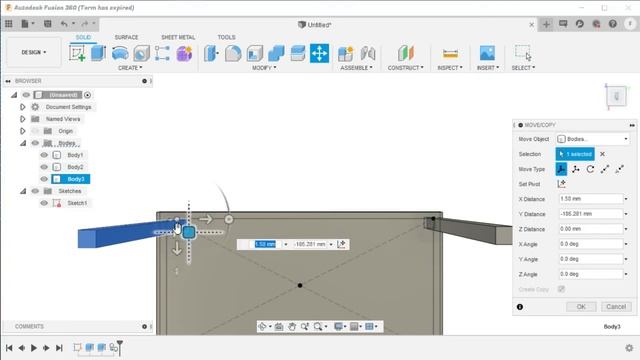Open the Create menu dropdown
This screenshot has width=640, height=360.
coord(130,68)
